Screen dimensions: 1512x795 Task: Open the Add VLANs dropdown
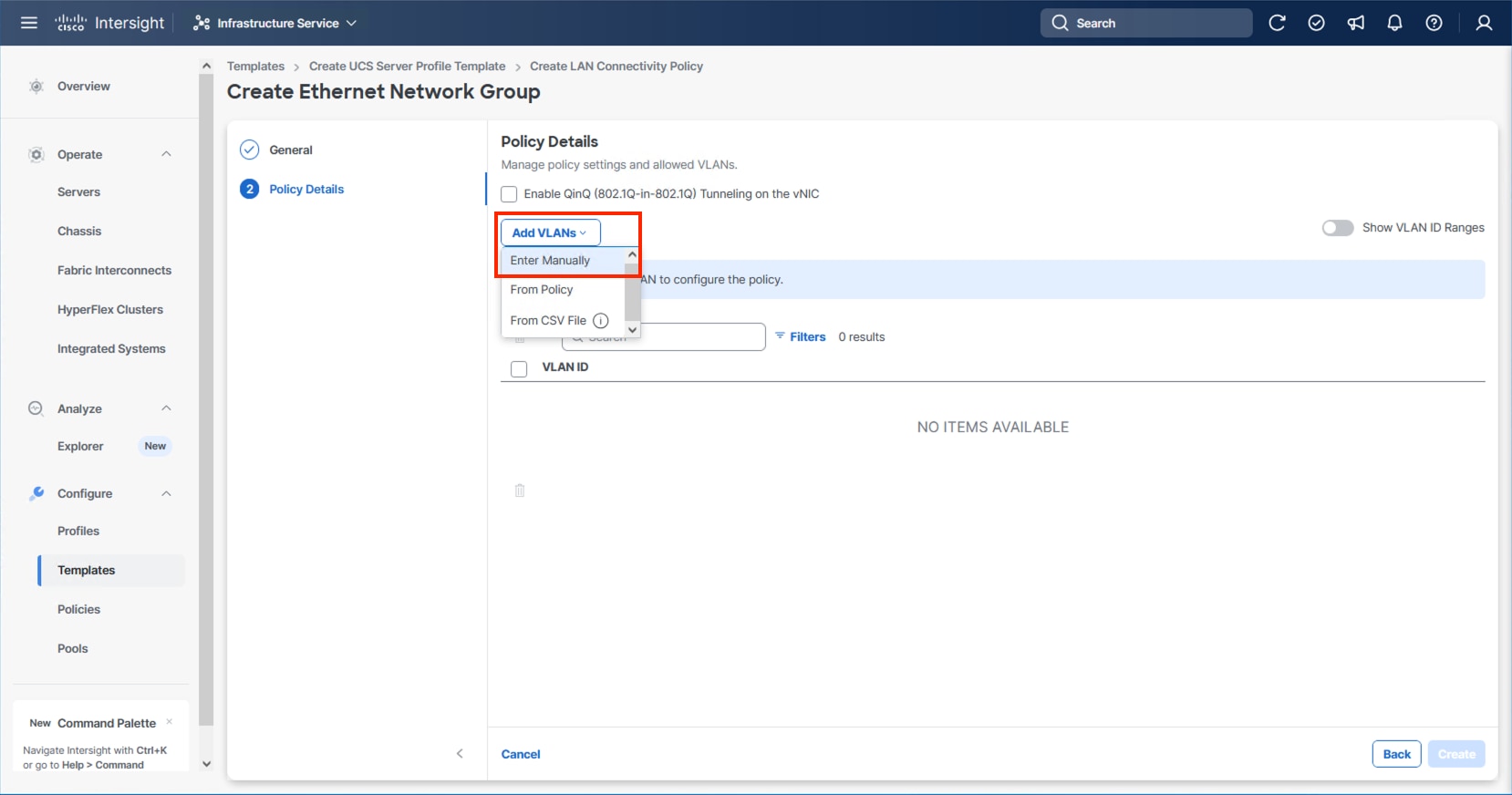tap(550, 232)
